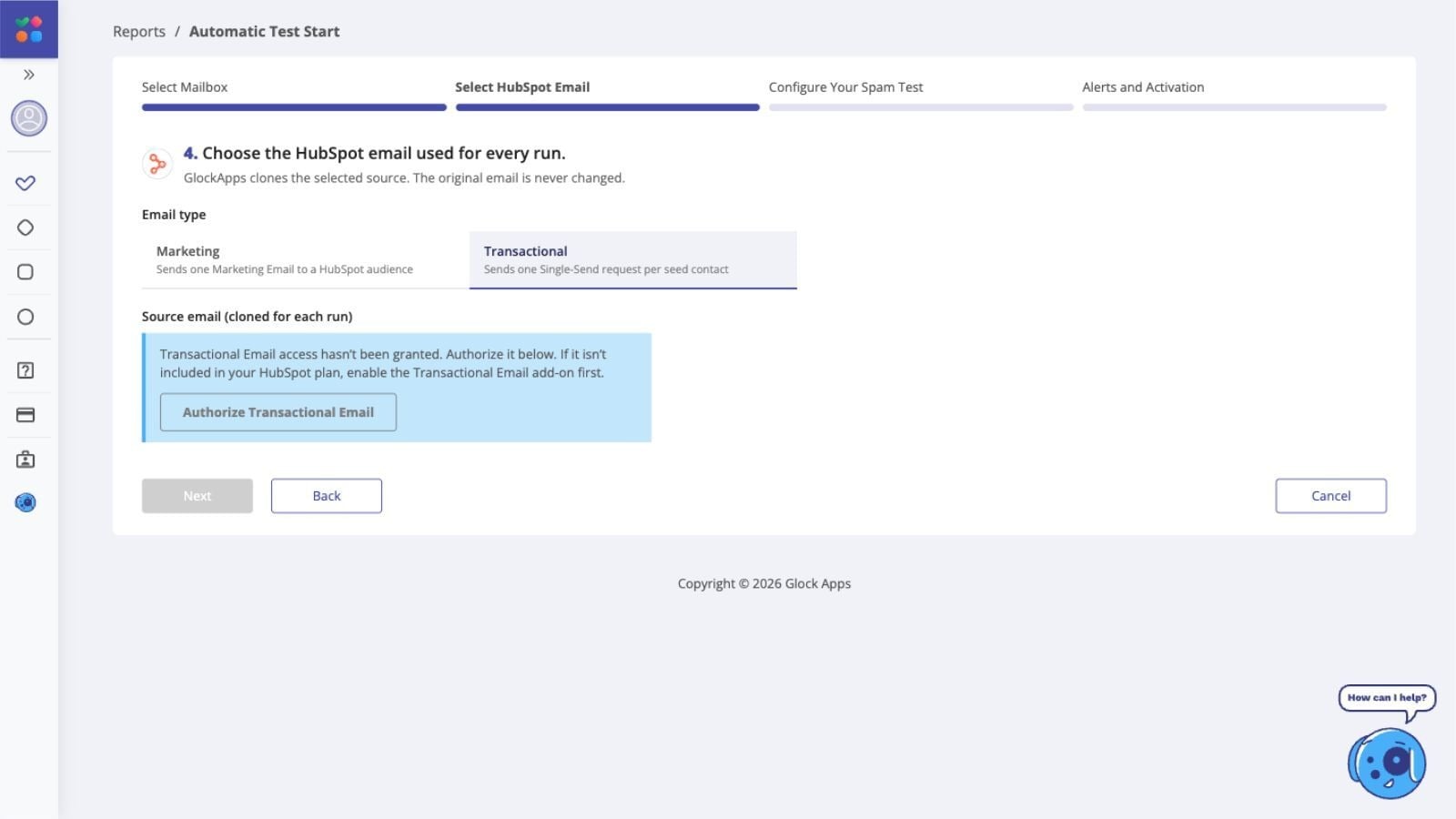The height and width of the screenshot is (819, 1456).
Task: Click the Back button
Action: click(327, 496)
